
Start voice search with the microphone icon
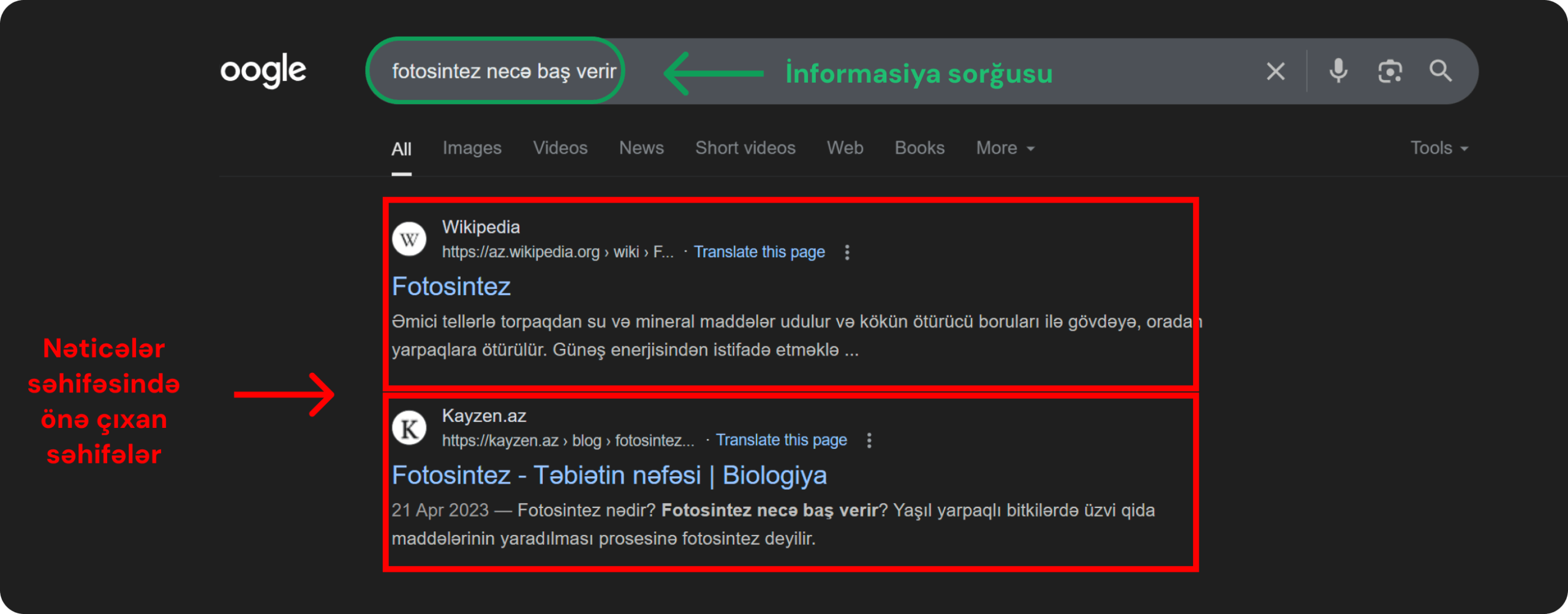click(1338, 71)
